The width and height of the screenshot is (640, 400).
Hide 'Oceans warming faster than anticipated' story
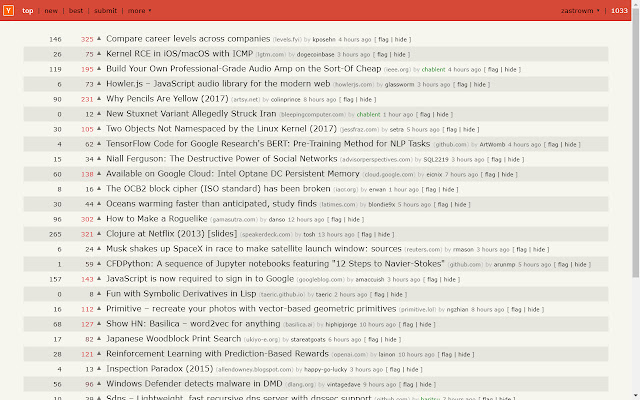(460, 204)
